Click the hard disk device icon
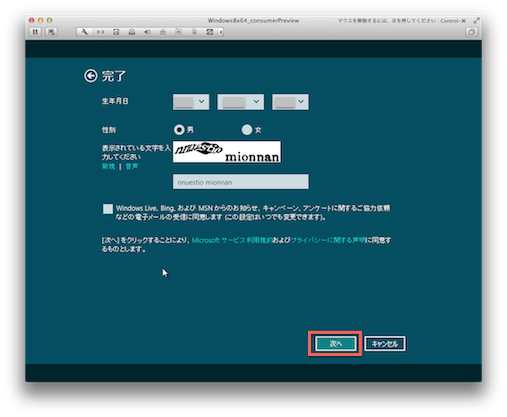507x417 pixels. 116,32
